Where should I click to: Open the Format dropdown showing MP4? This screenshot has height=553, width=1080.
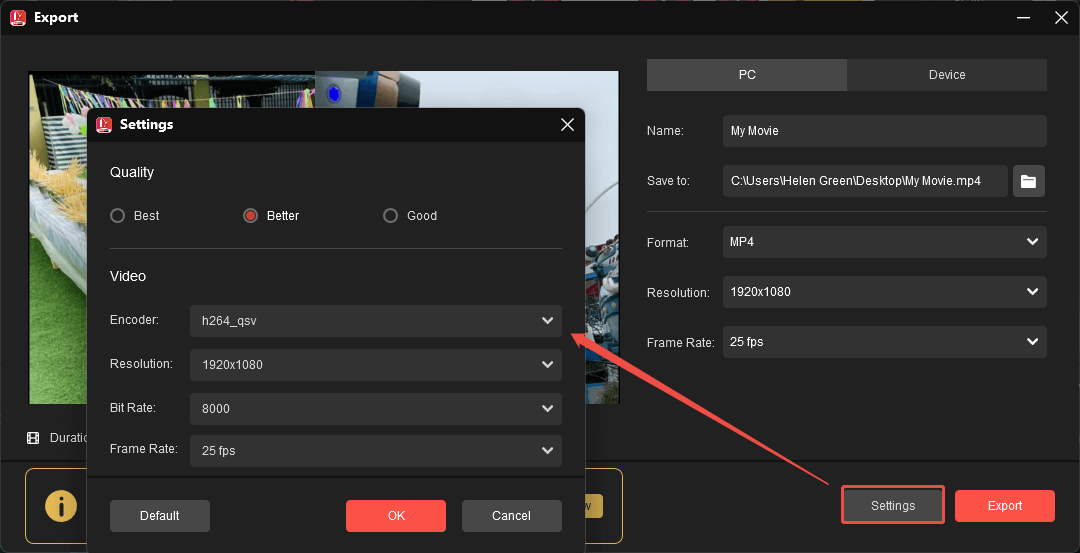[885, 242]
